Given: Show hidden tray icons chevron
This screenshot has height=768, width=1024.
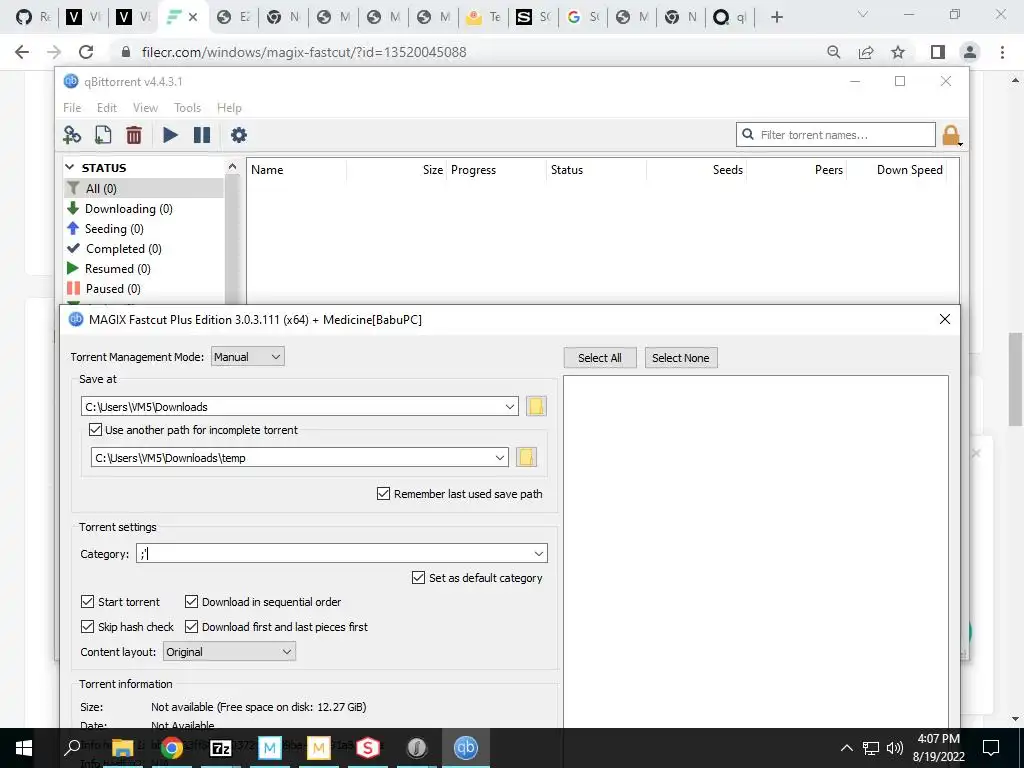Looking at the screenshot, I should point(846,748).
